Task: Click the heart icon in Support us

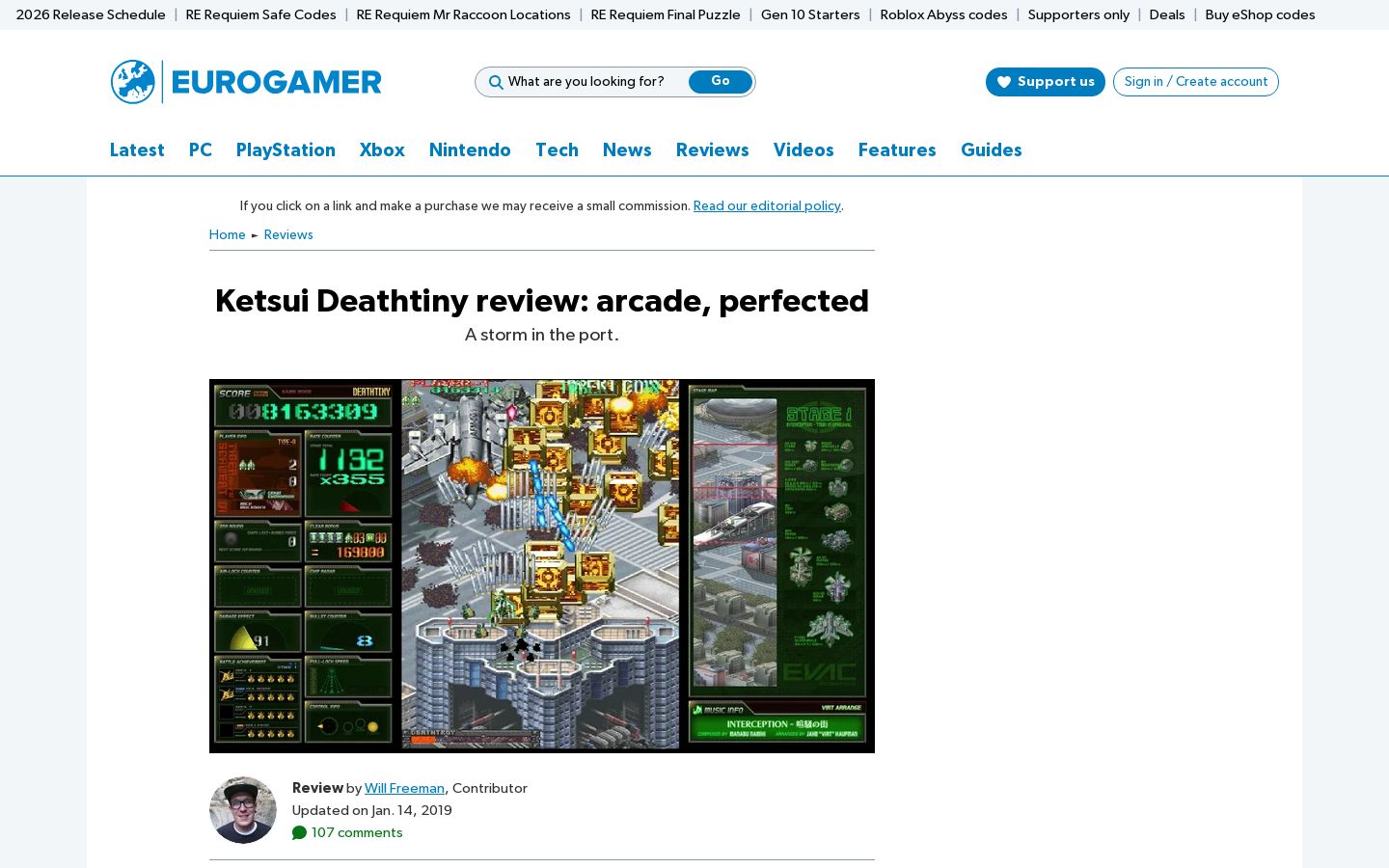Action: point(1004,82)
